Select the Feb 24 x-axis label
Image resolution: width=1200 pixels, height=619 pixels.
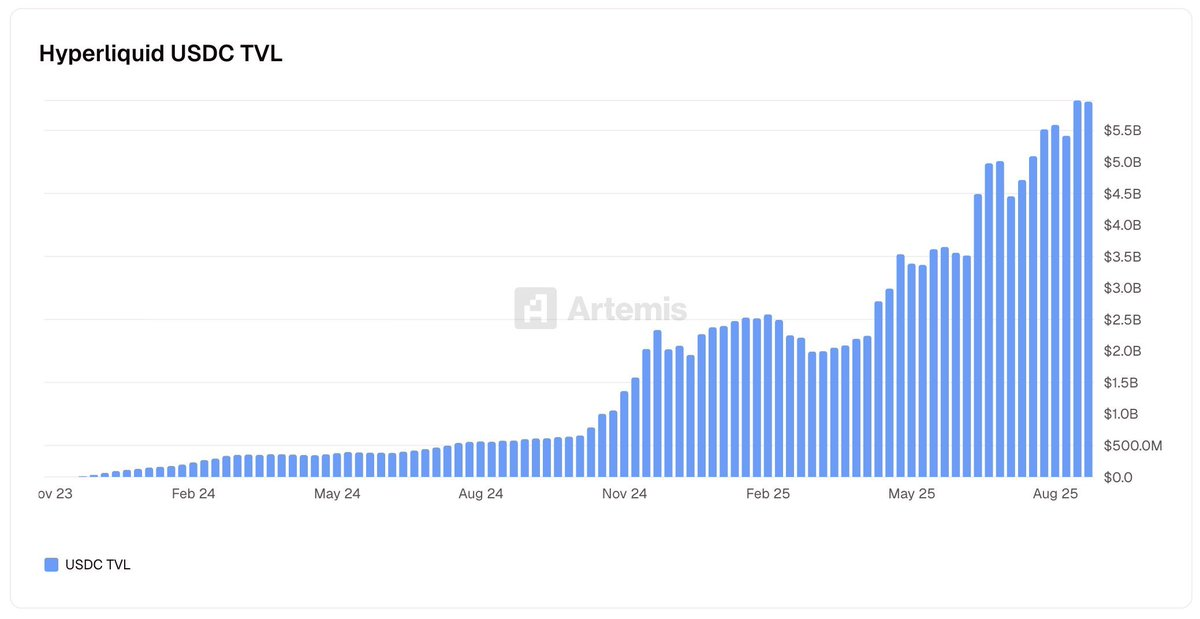tap(193, 494)
